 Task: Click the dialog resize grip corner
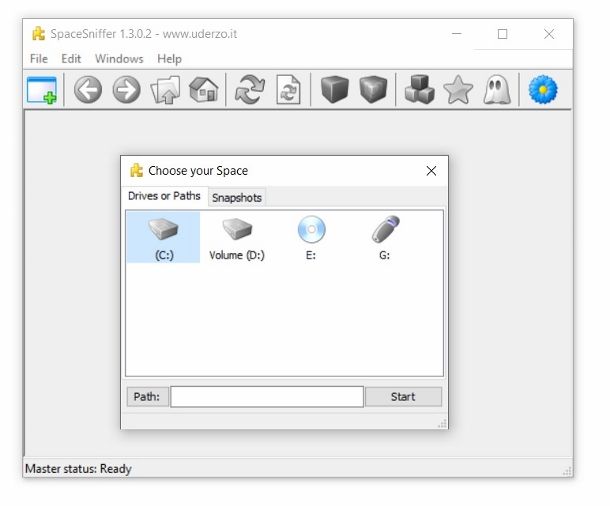tap(442, 424)
